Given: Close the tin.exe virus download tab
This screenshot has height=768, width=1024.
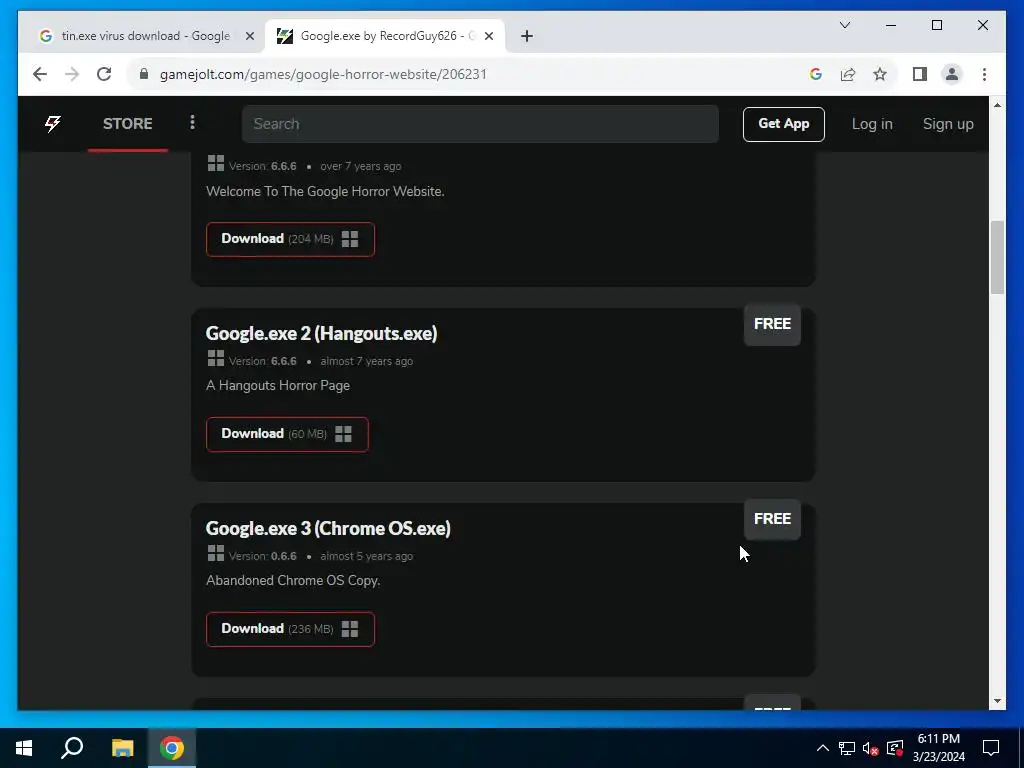Looking at the screenshot, I should [x=249, y=37].
